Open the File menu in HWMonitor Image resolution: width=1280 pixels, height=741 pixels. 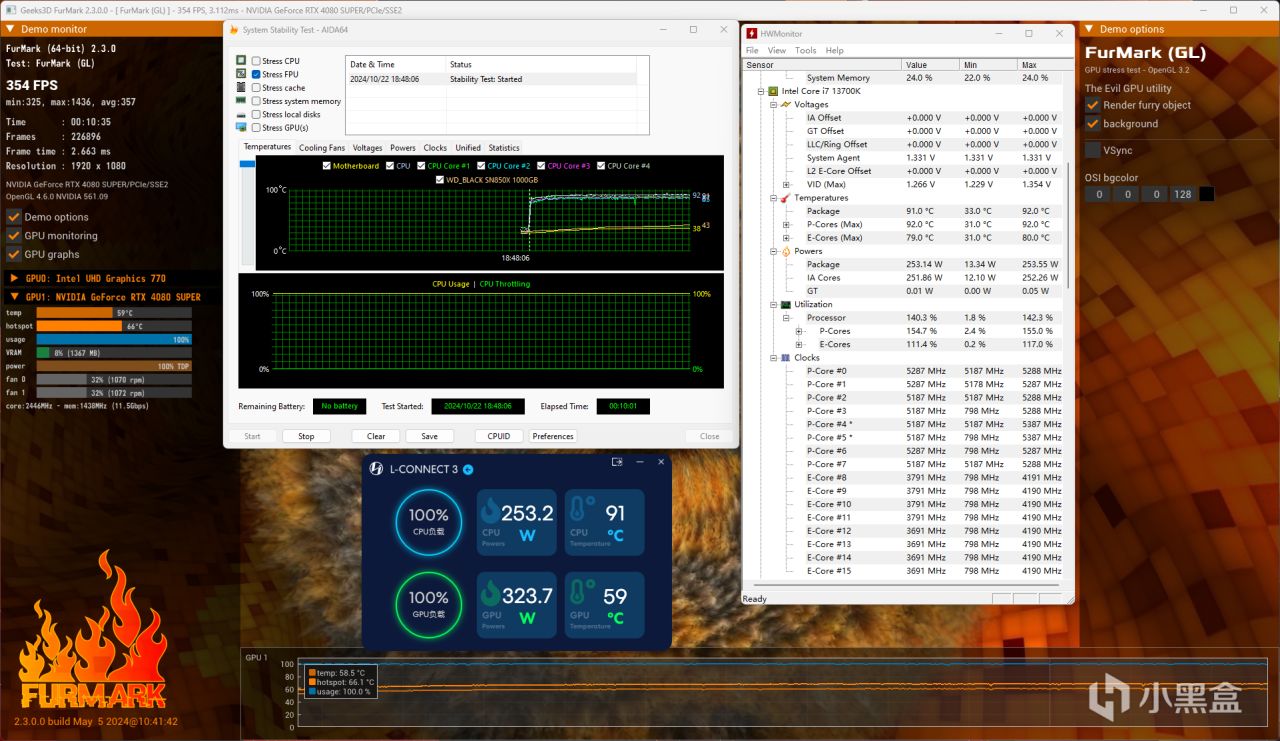coord(752,50)
